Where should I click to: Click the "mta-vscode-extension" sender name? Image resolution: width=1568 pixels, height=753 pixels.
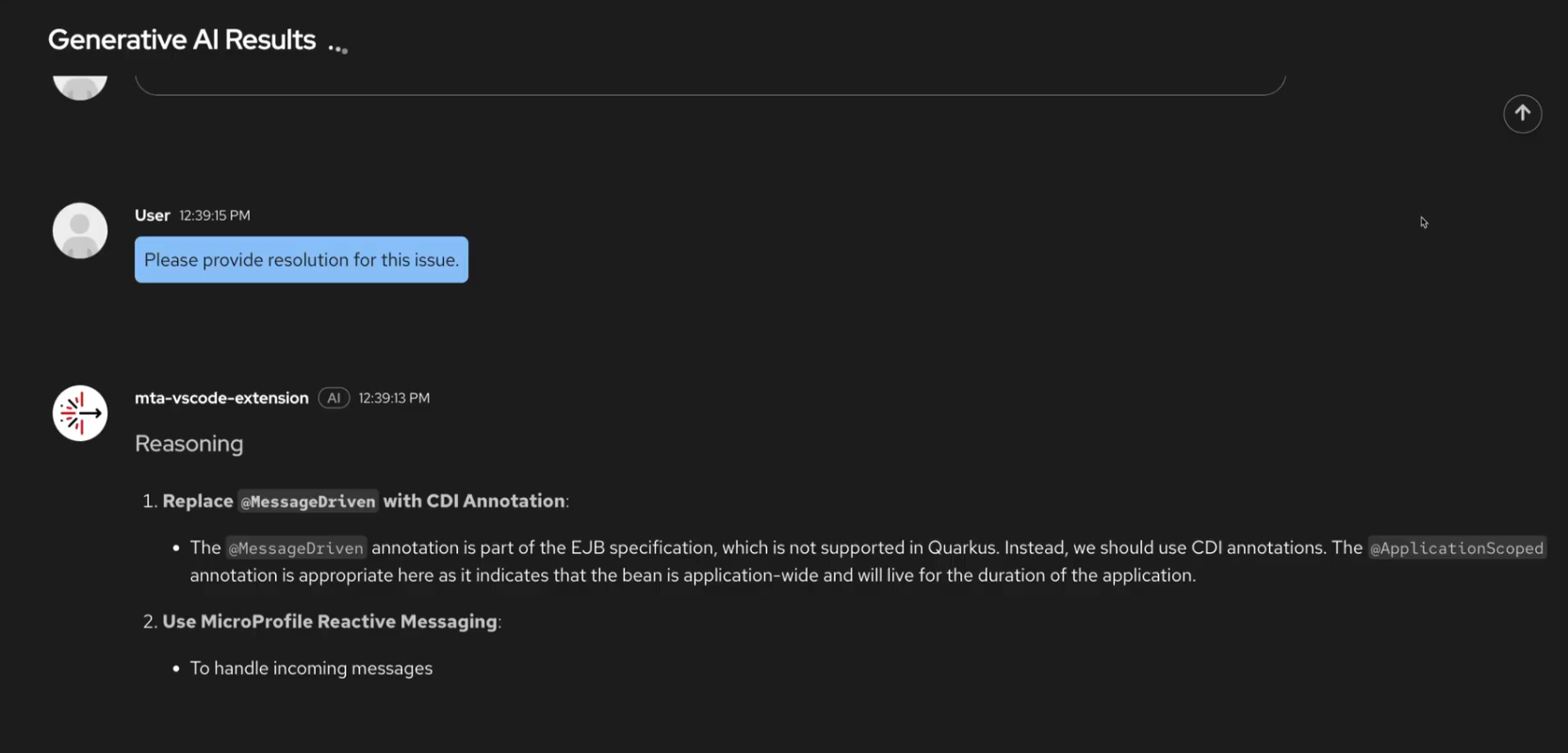click(221, 398)
